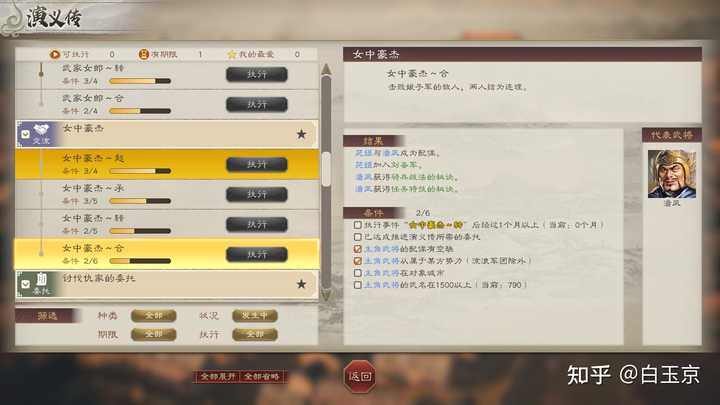This screenshot has height=405, width=720.
Task: Select the 女中豪杰～承 entry
Action: tap(168, 195)
